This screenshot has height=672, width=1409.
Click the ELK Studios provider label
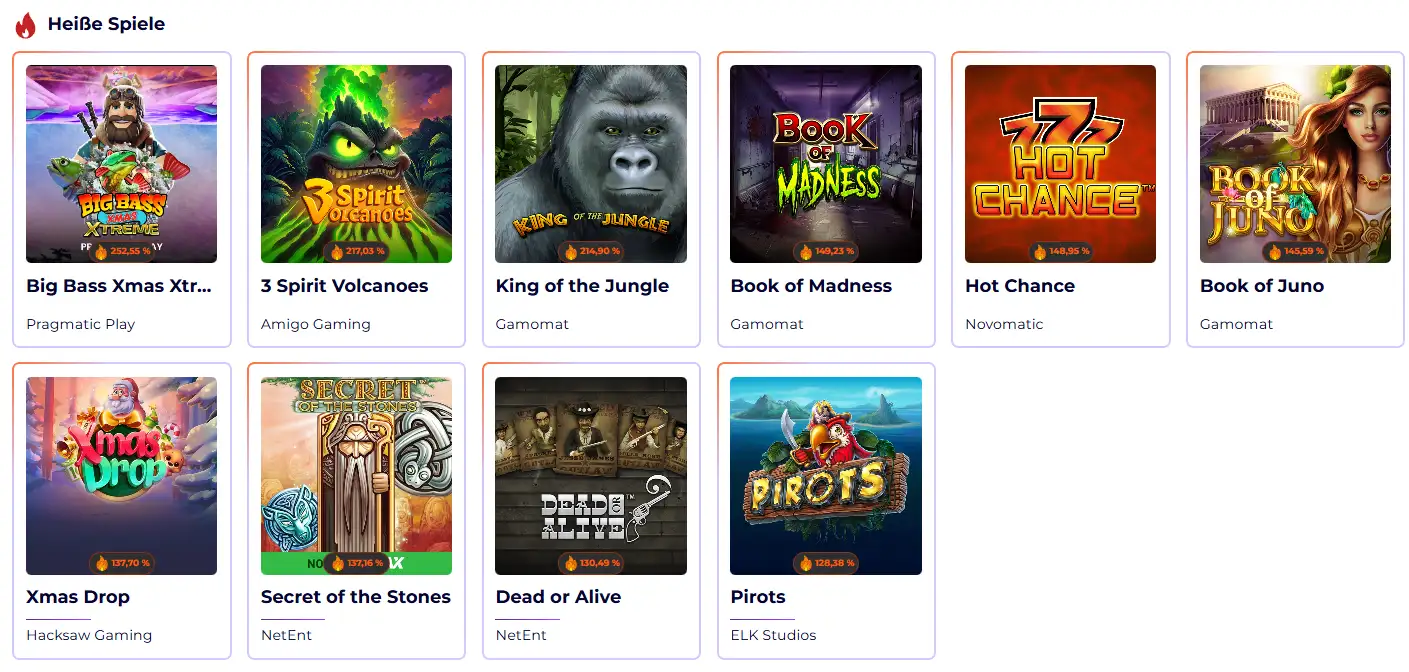point(773,635)
